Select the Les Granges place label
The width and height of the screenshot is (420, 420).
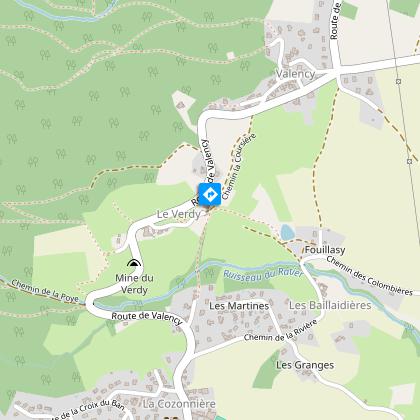305,365
